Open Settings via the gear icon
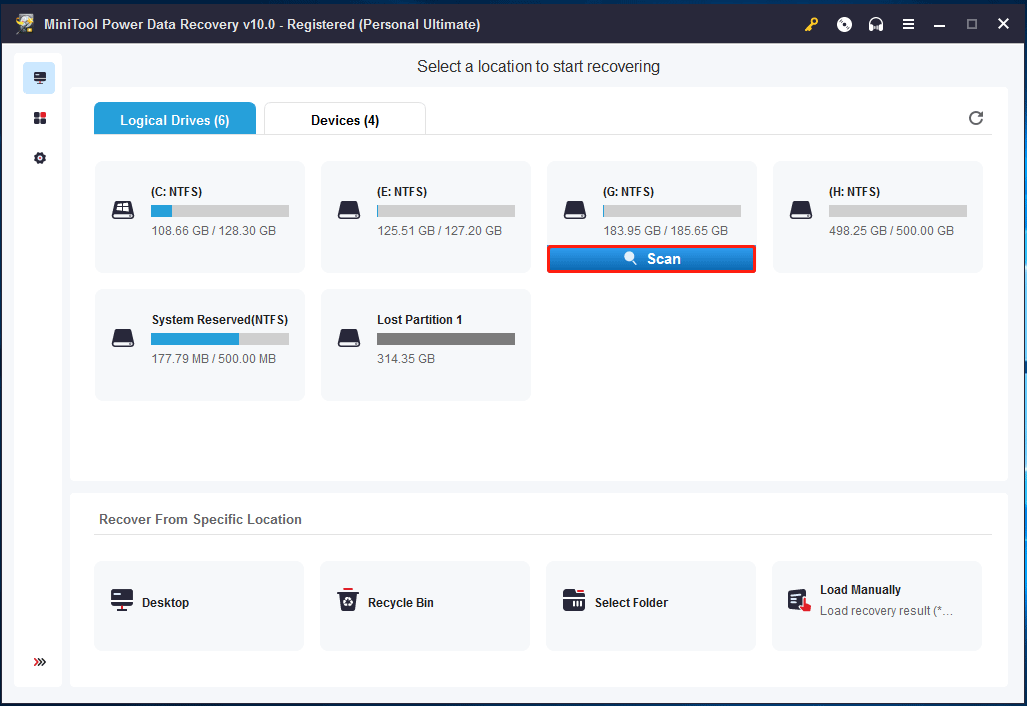 point(38,157)
